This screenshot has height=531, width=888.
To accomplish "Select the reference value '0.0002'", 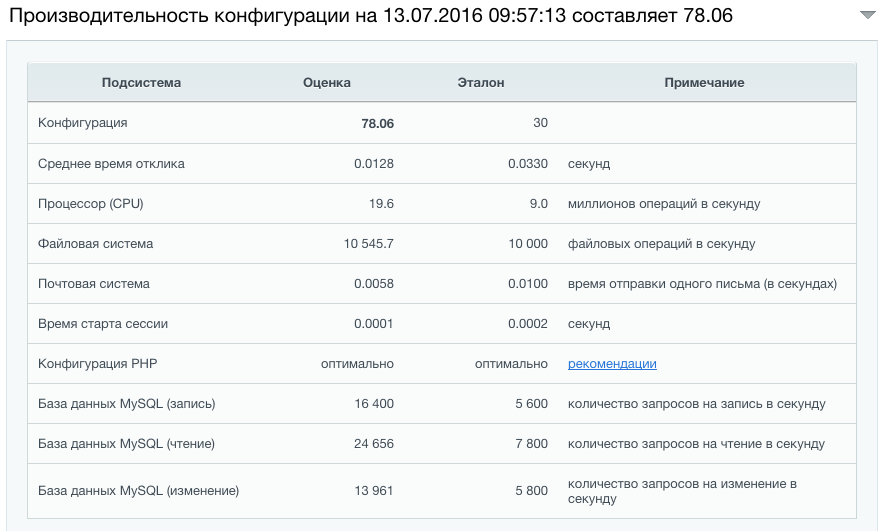I will [x=528, y=324].
